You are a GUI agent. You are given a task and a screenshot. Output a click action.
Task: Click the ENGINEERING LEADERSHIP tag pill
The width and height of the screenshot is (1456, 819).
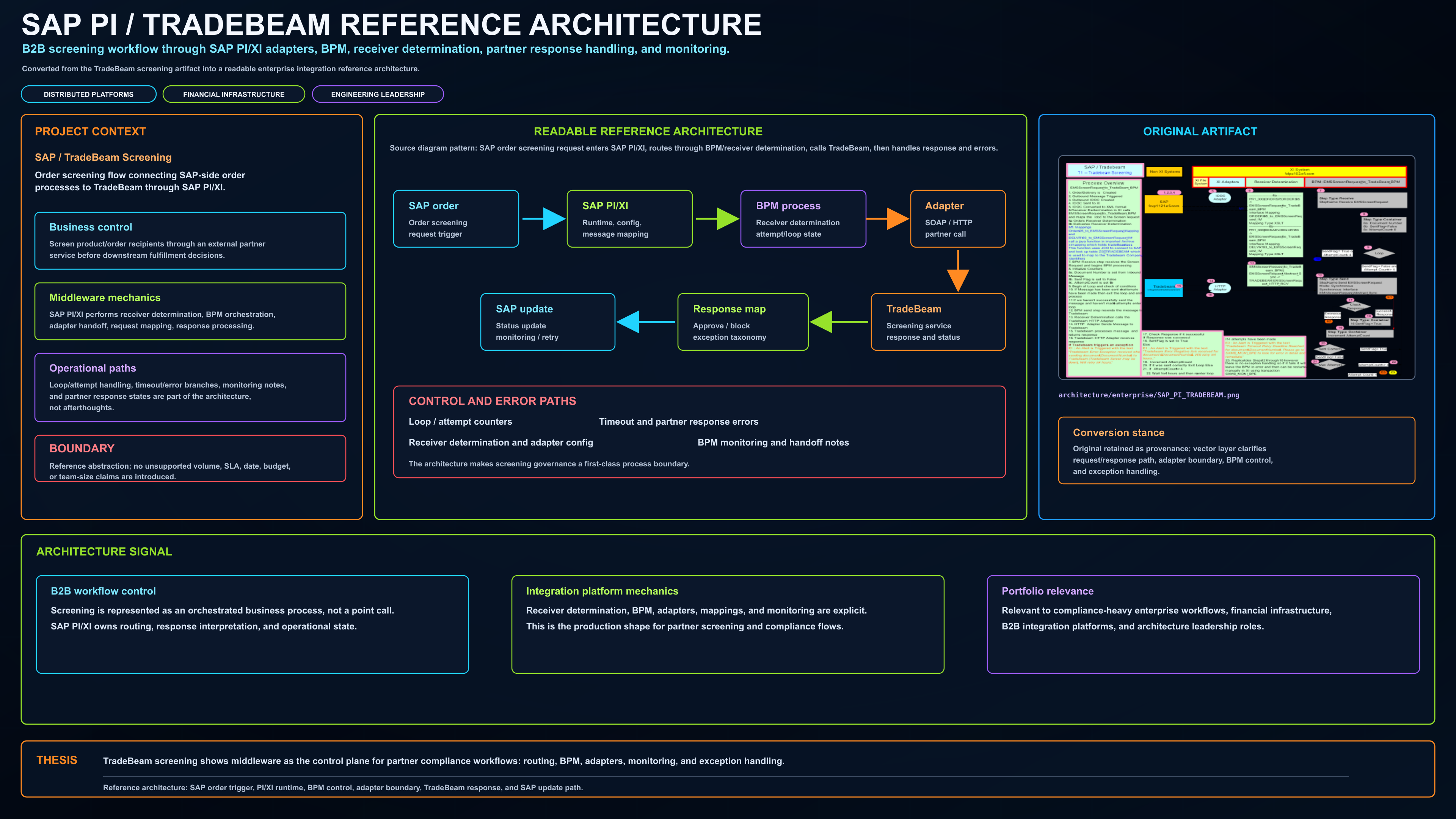[378, 94]
